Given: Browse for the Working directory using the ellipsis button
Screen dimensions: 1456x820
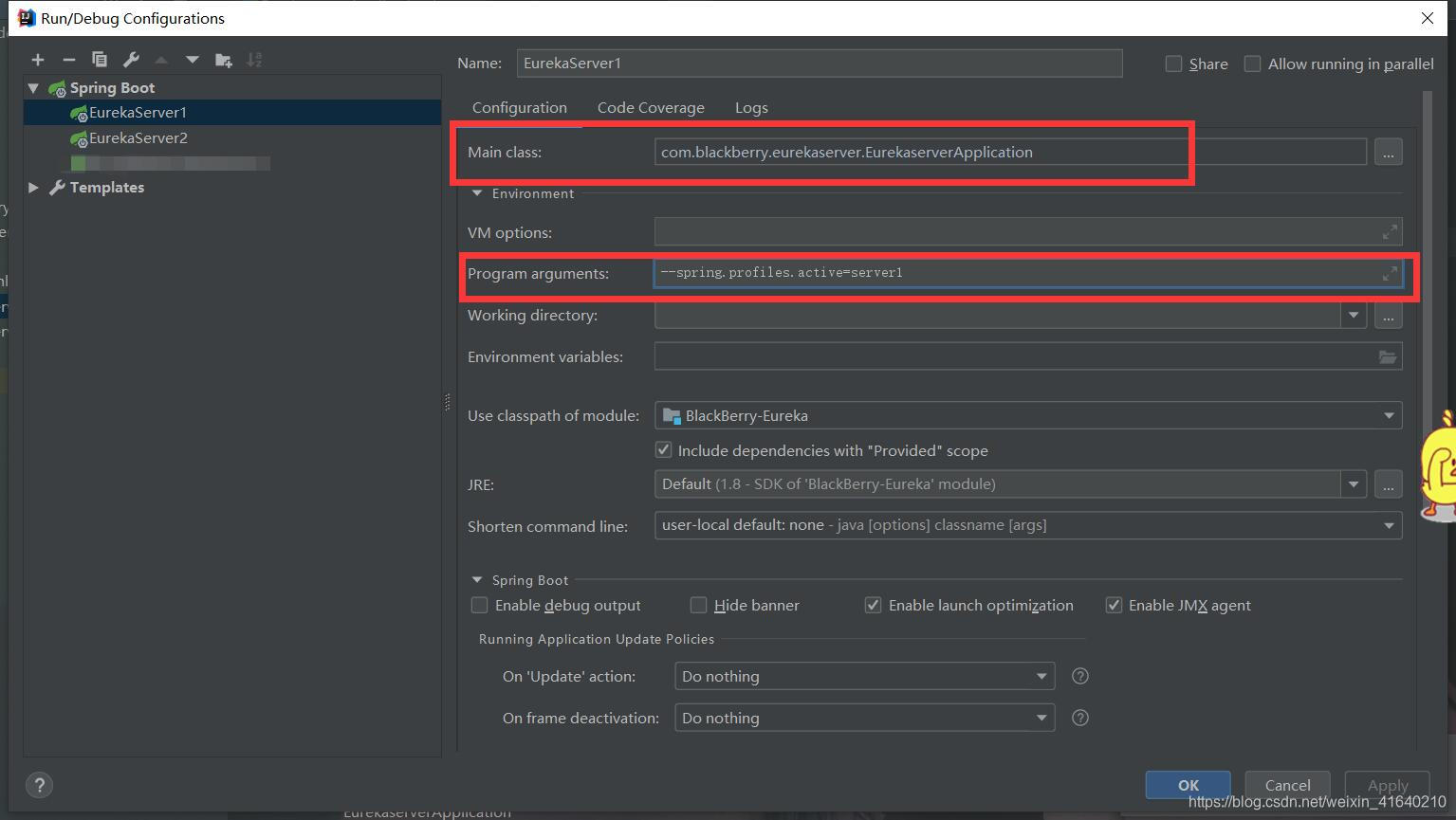Looking at the screenshot, I should tap(1389, 315).
